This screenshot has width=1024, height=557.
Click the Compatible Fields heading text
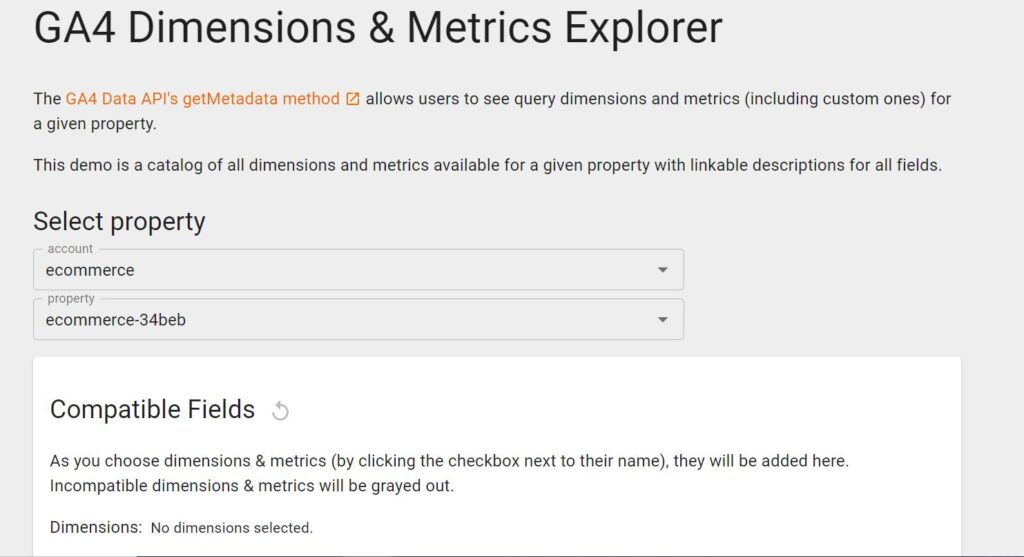[x=152, y=409]
